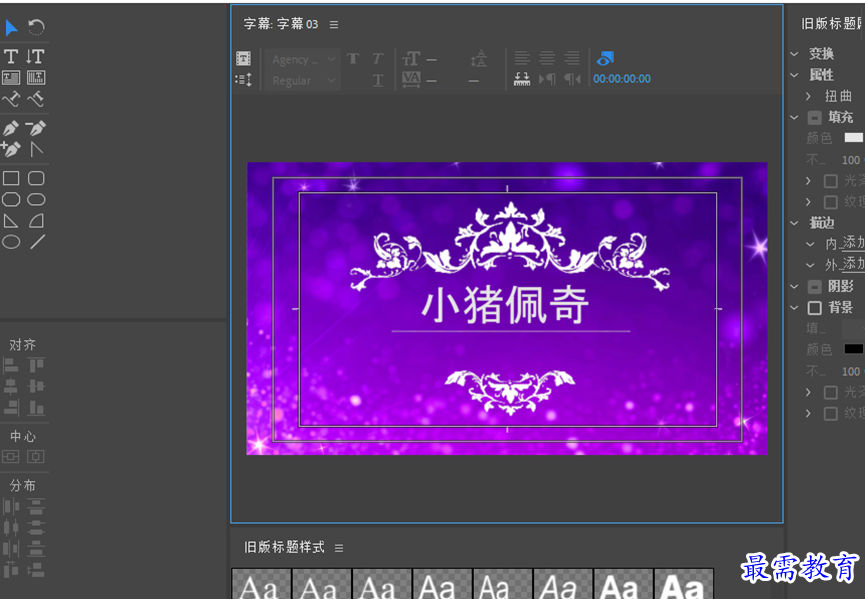This screenshot has width=865, height=599.
Task: Open the Regular font style dropdown
Action: (302, 81)
